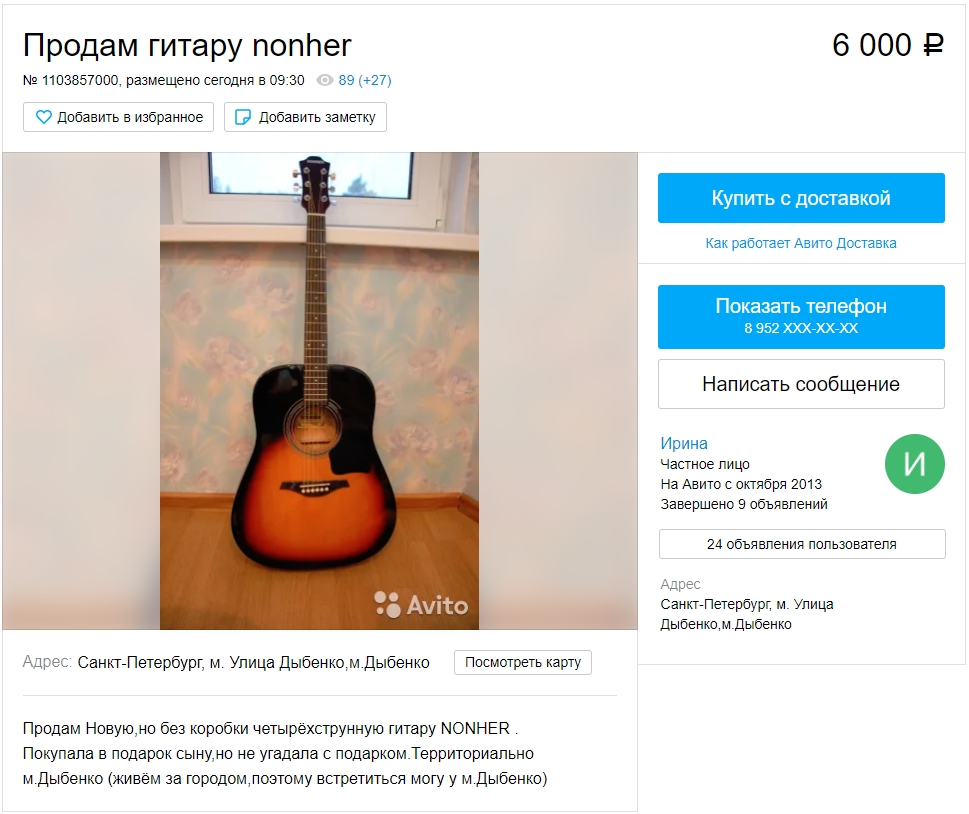Open the guitar photo in full view
Screen dimensions: 969x814
(319, 391)
